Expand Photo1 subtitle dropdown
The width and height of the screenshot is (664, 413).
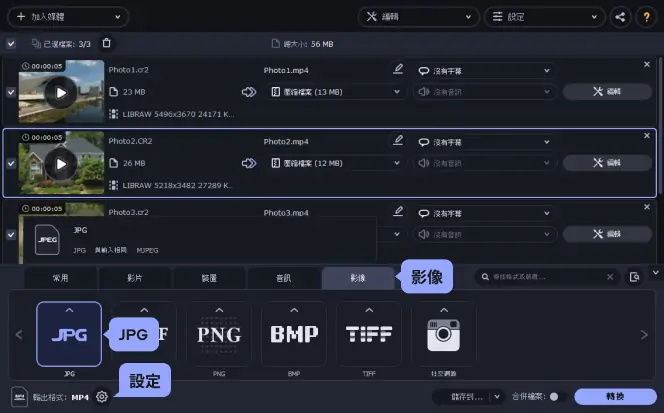pos(484,71)
